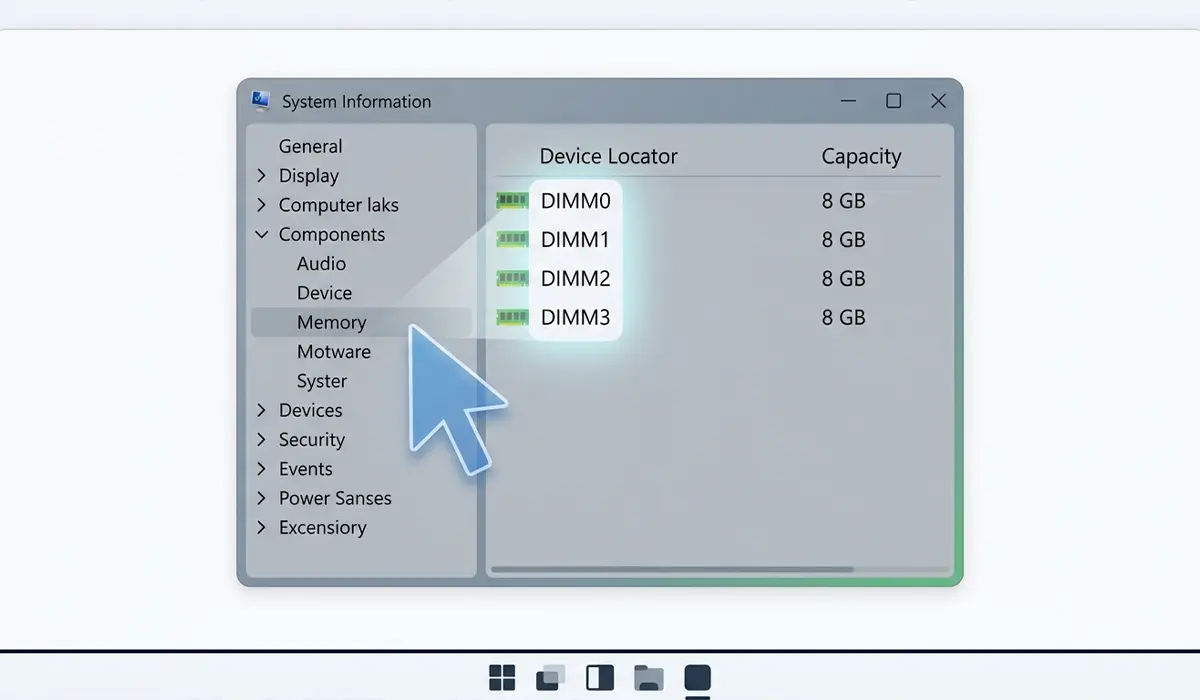This screenshot has width=1200, height=700.
Task: Select the DIMM3 row text
Action: [575, 318]
